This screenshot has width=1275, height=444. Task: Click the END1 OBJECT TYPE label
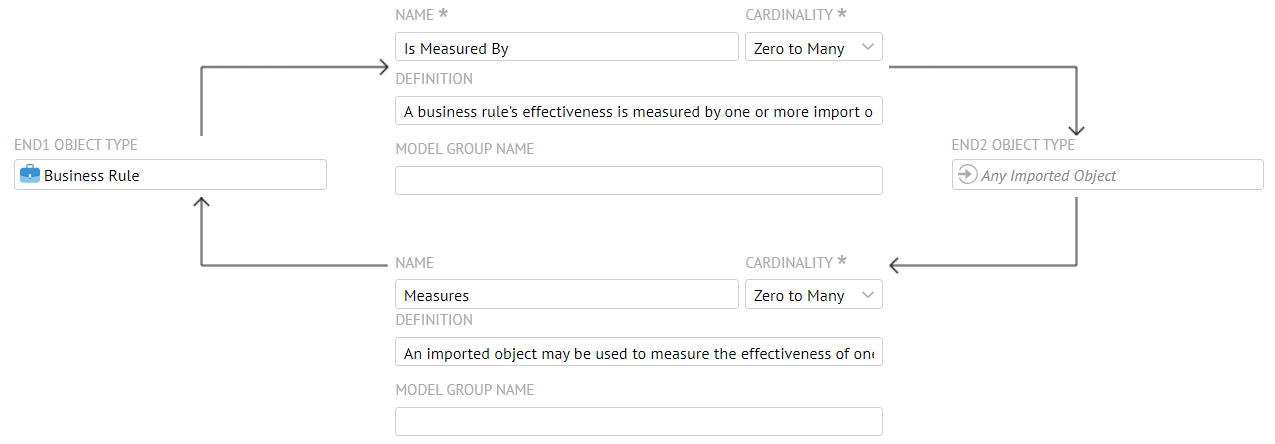pos(76,145)
